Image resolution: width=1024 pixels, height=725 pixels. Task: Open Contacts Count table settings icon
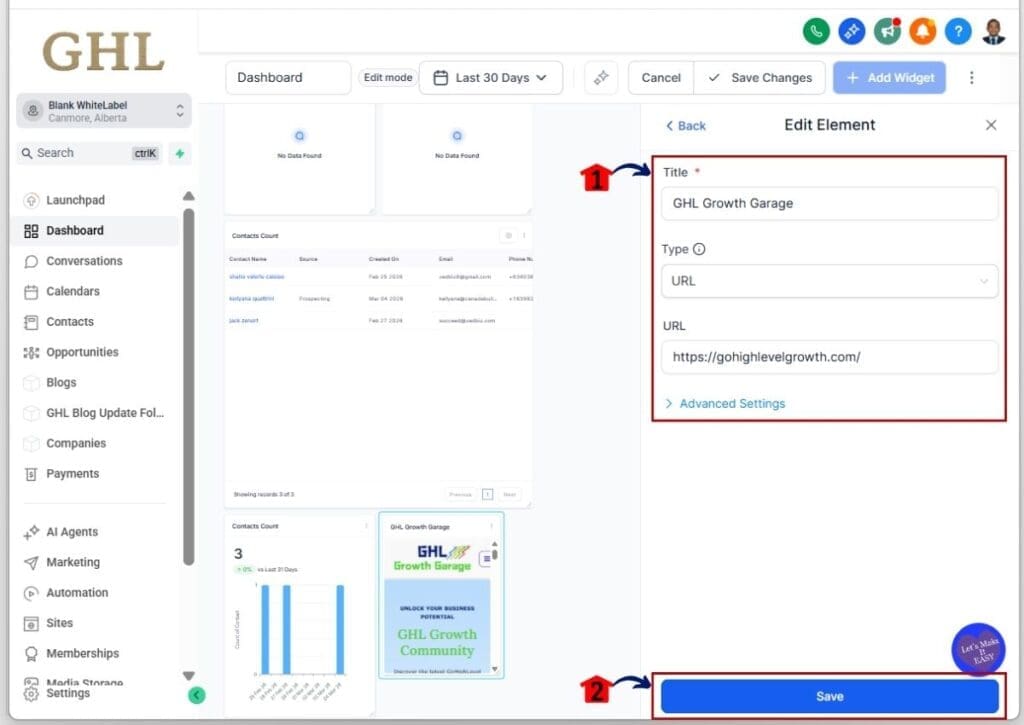pos(508,235)
